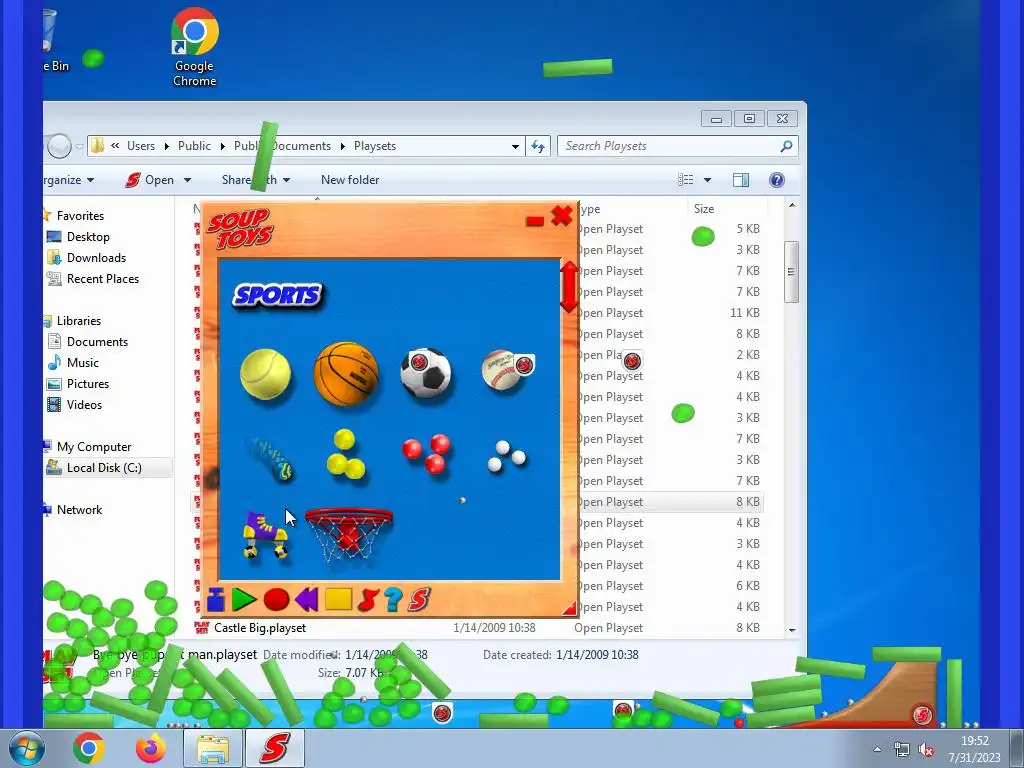1024x768 pixels.
Task: Select Network in navigation pane
Action: 79,510
